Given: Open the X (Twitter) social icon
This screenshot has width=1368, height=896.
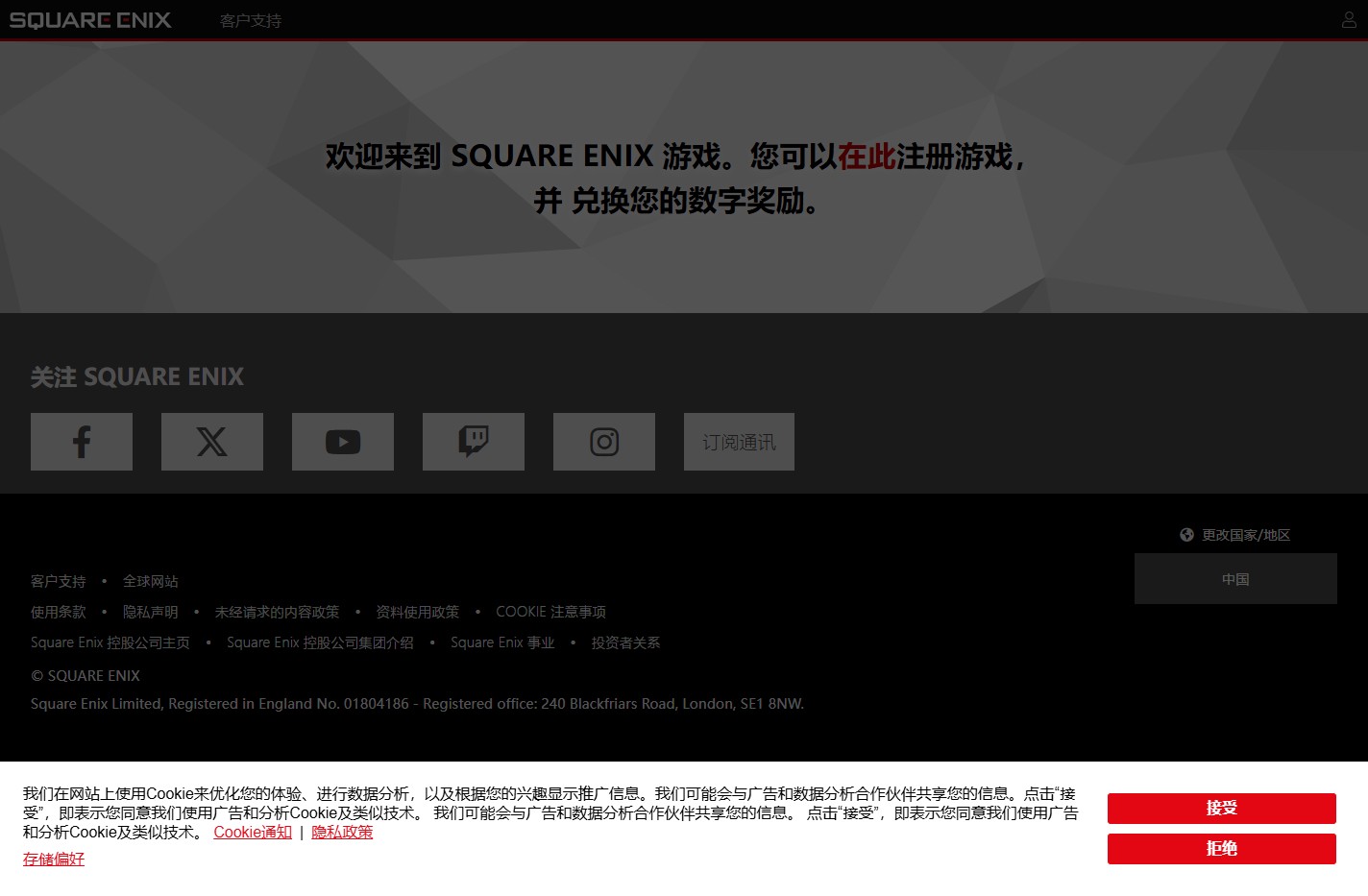Looking at the screenshot, I should coord(212,442).
